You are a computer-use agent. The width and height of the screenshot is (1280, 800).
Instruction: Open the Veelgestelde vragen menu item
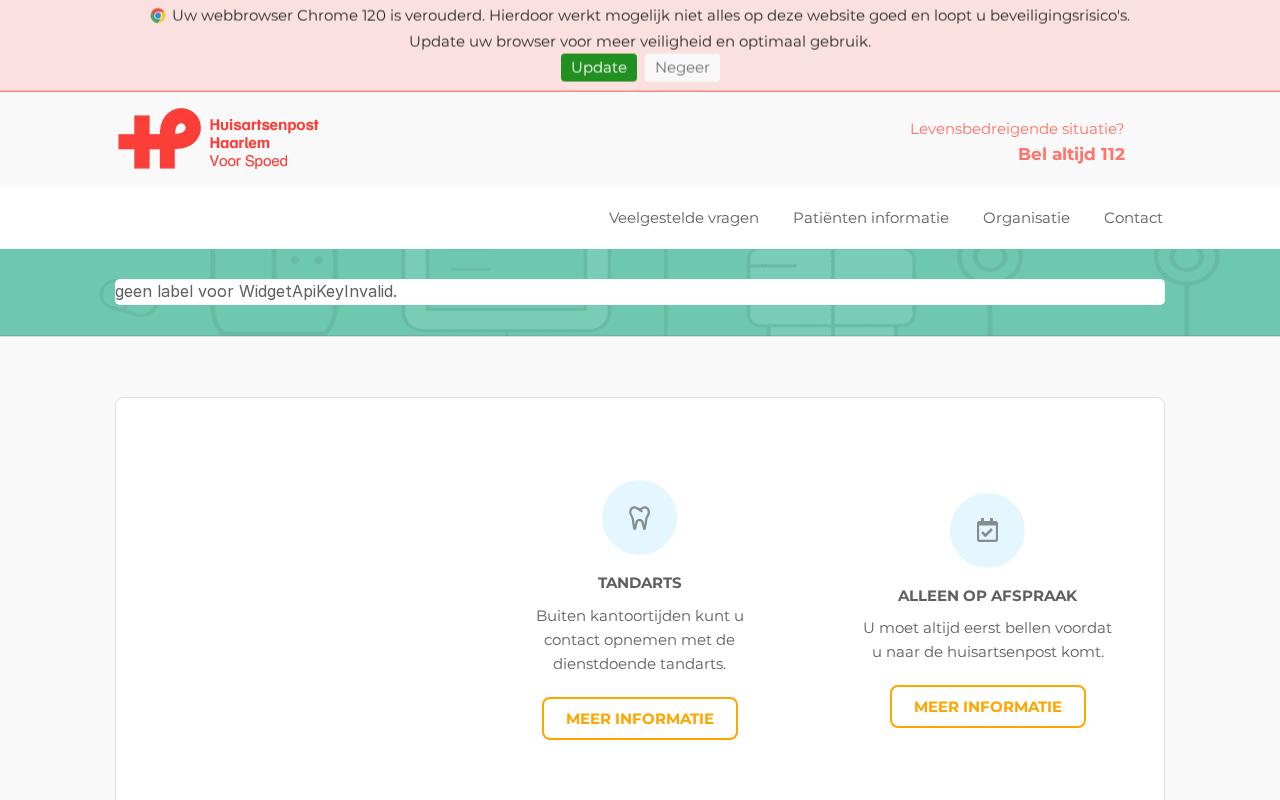click(x=684, y=218)
